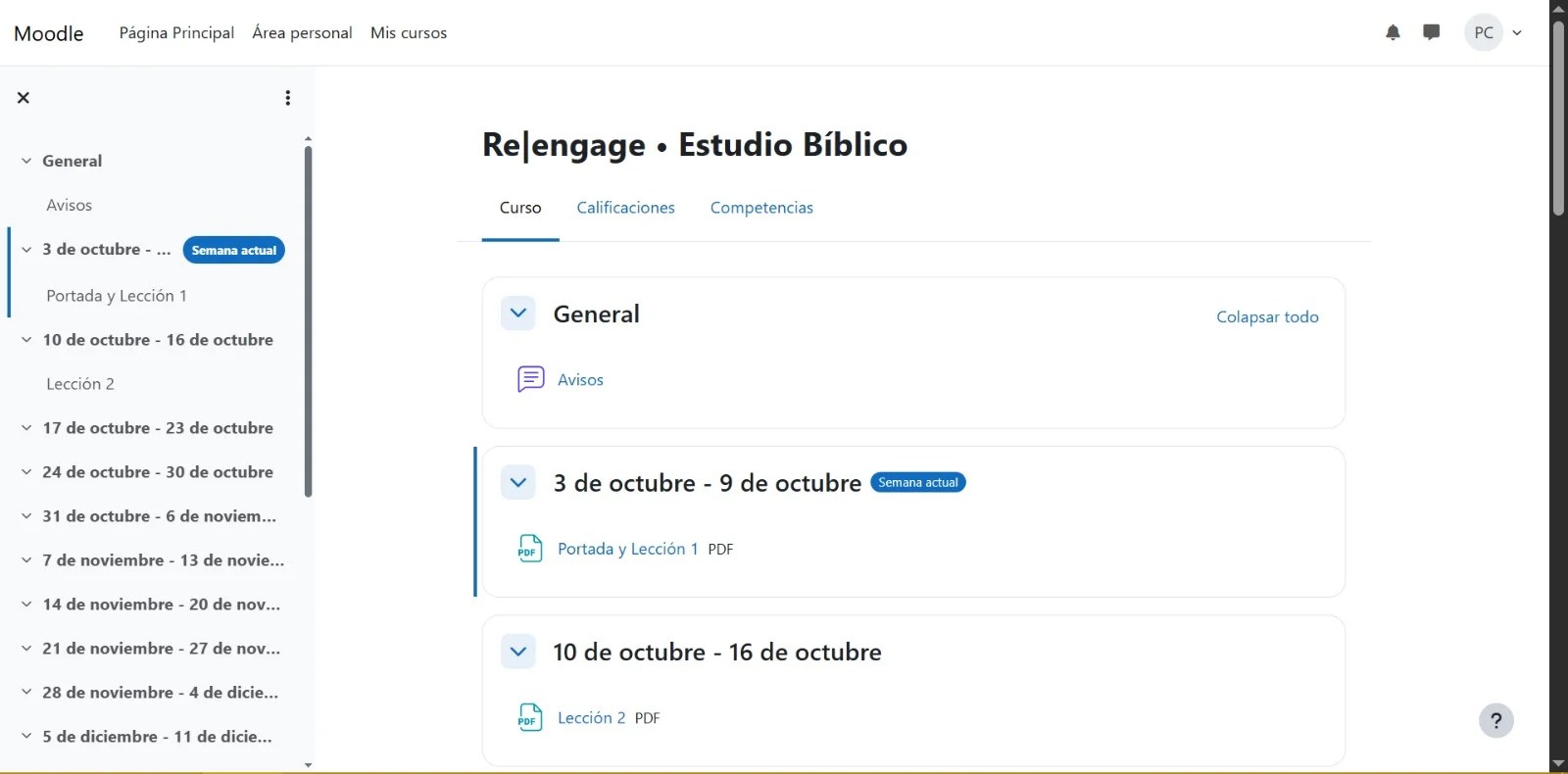Collapse the 10 de octubre - 16 de octubre section
The width and height of the screenshot is (1568, 774).
click(518, 652)
